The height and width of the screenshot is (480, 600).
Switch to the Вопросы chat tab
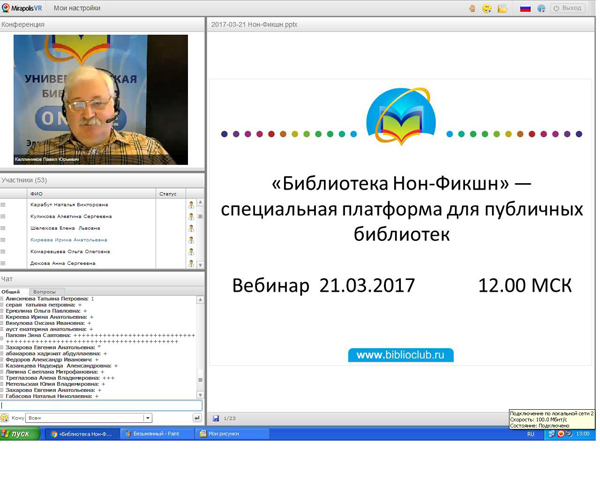tap(44, 292)
